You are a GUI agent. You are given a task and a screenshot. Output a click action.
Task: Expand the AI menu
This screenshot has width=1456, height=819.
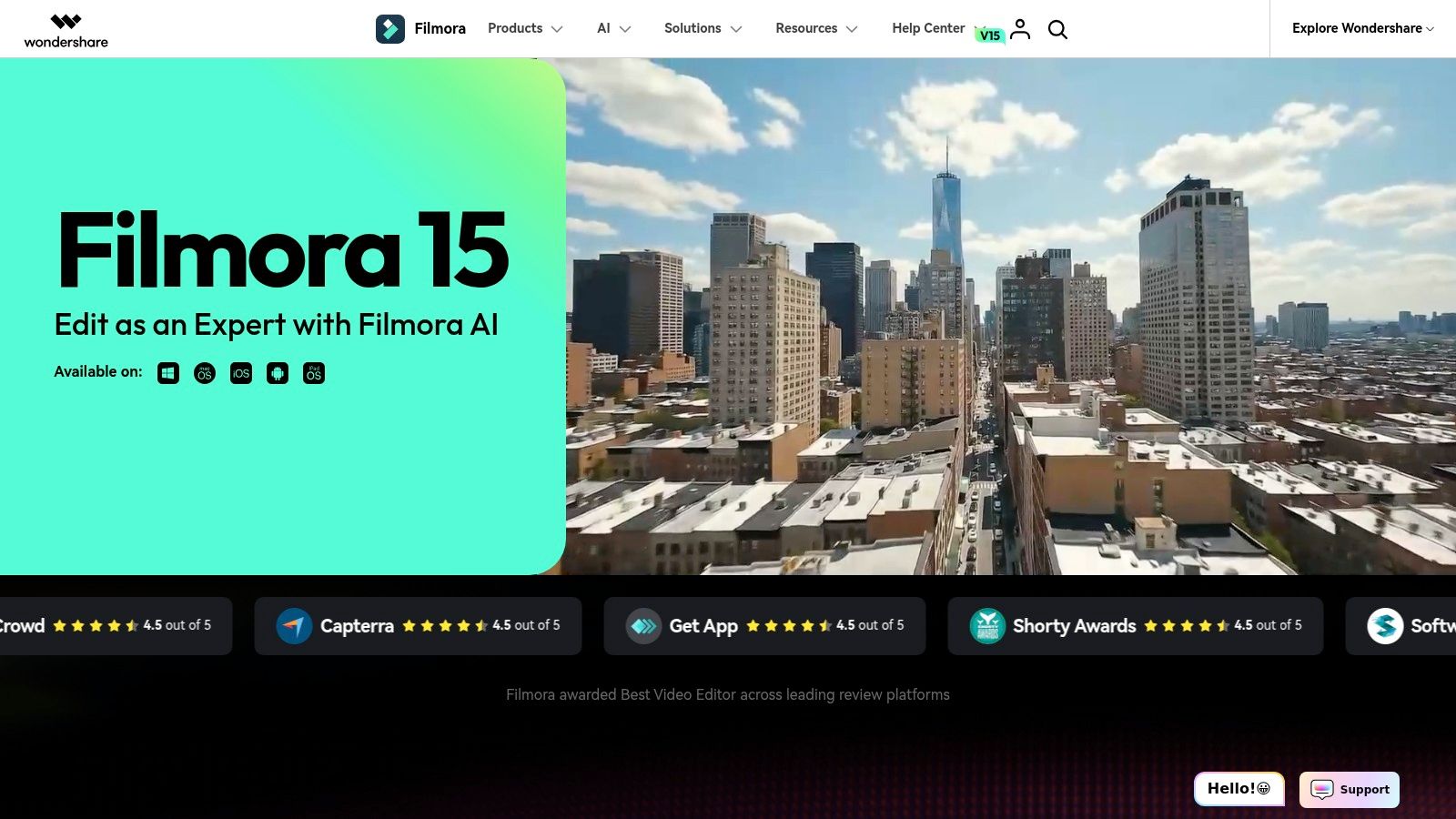614,28
